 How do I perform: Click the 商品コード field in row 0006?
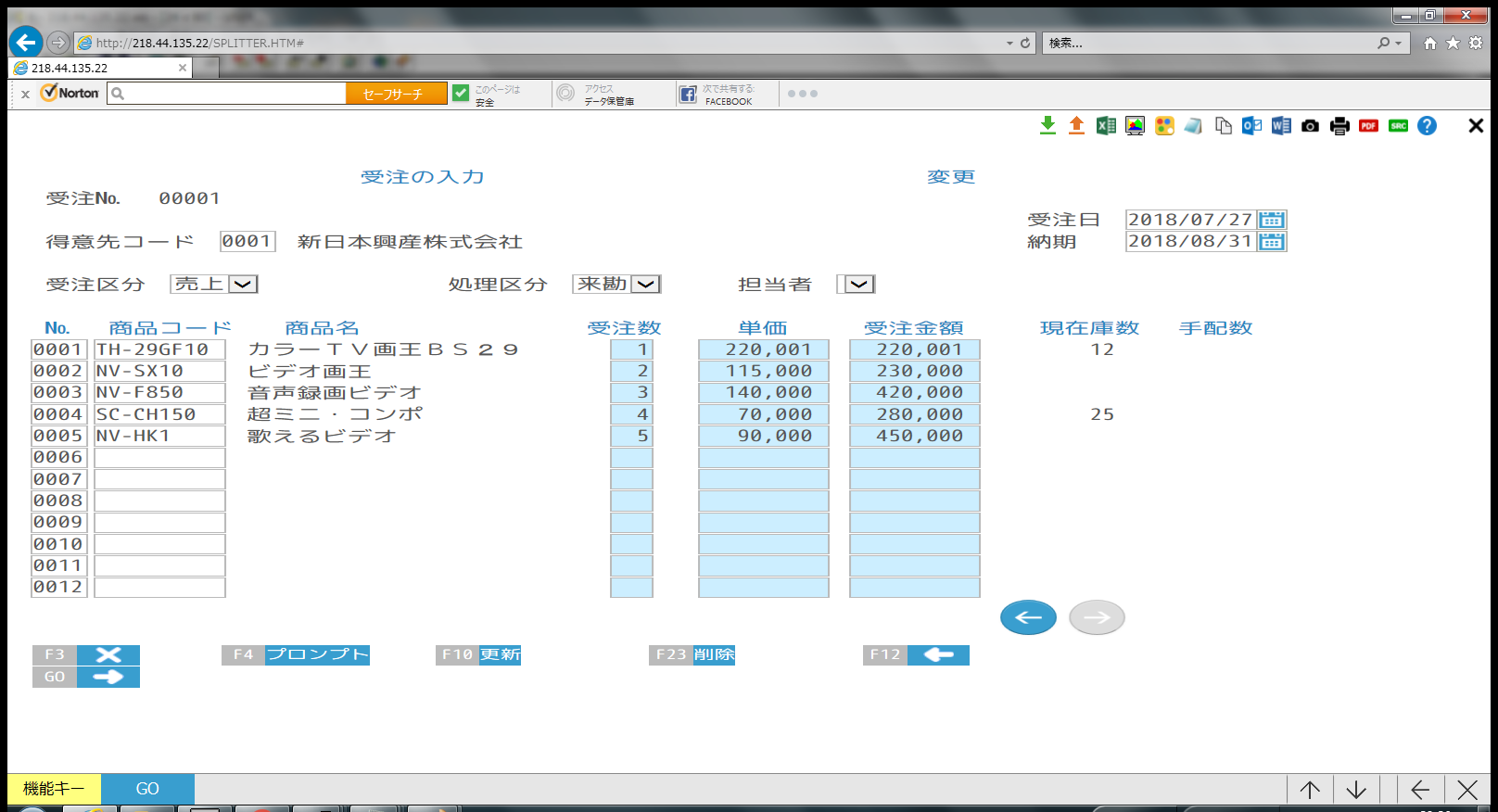pyautogui.click(x=159, y=458)
